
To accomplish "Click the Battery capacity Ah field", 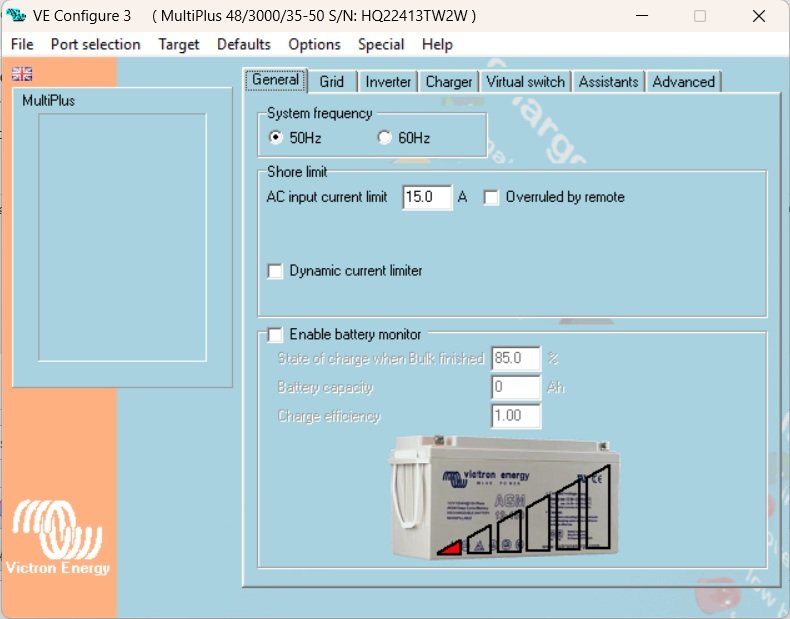I will click(x=516, y=387).
